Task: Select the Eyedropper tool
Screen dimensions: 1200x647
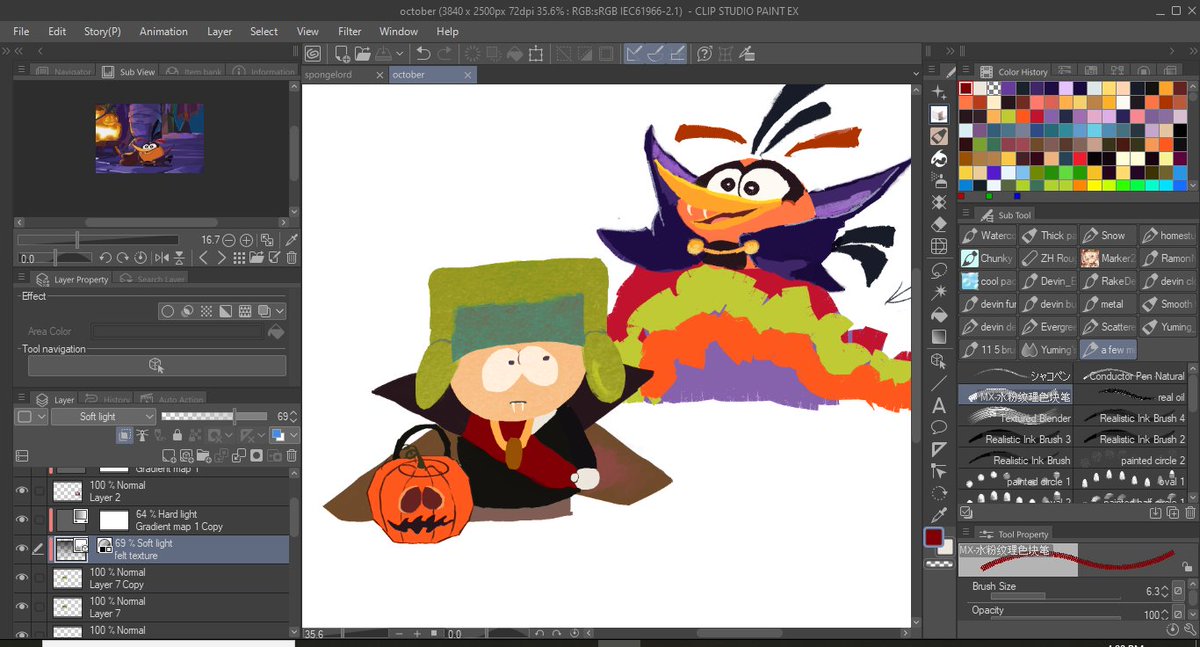Action: point(939,514)
